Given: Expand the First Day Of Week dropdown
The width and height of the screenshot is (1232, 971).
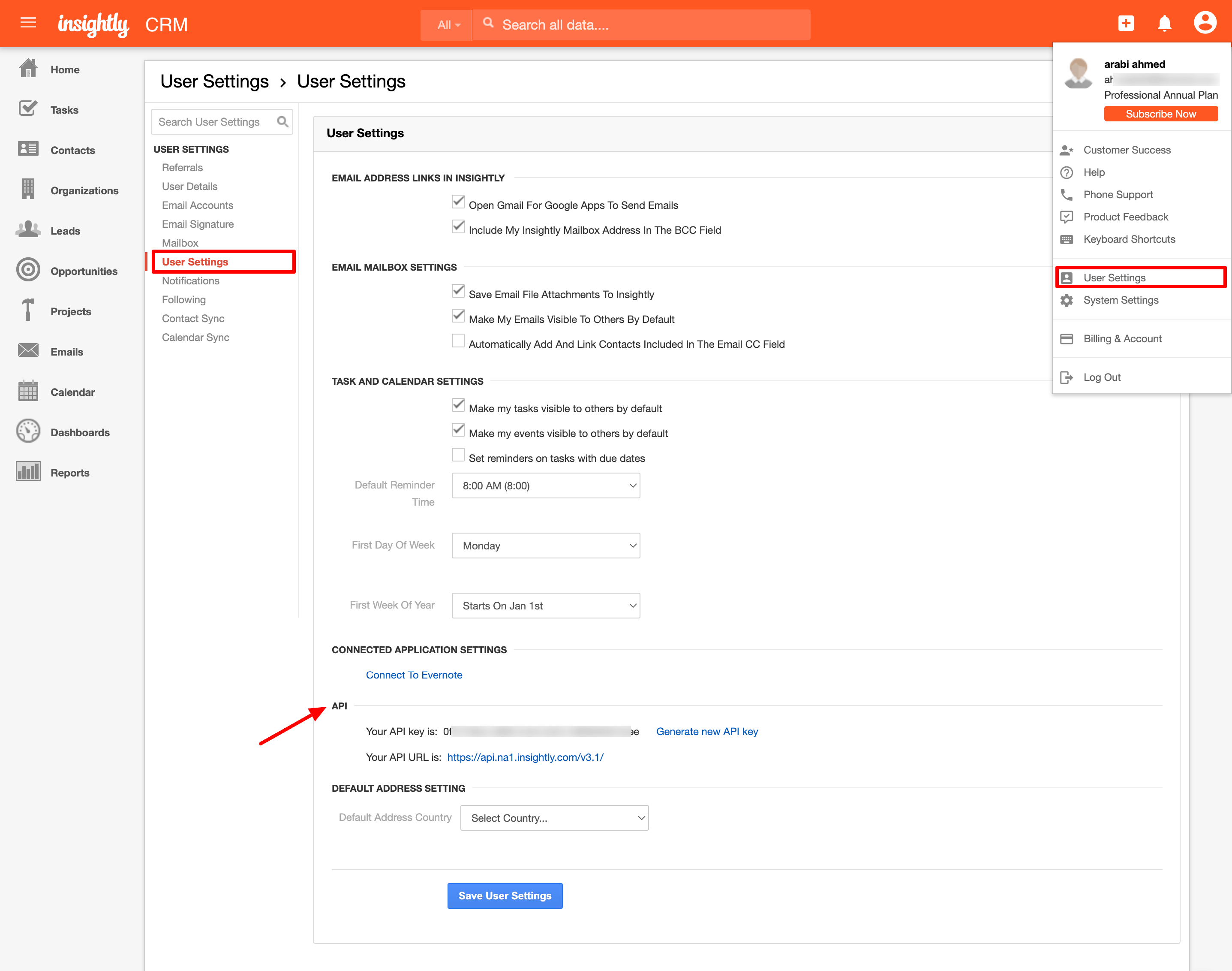Looking at the screenshot, I should coord(546,546).
